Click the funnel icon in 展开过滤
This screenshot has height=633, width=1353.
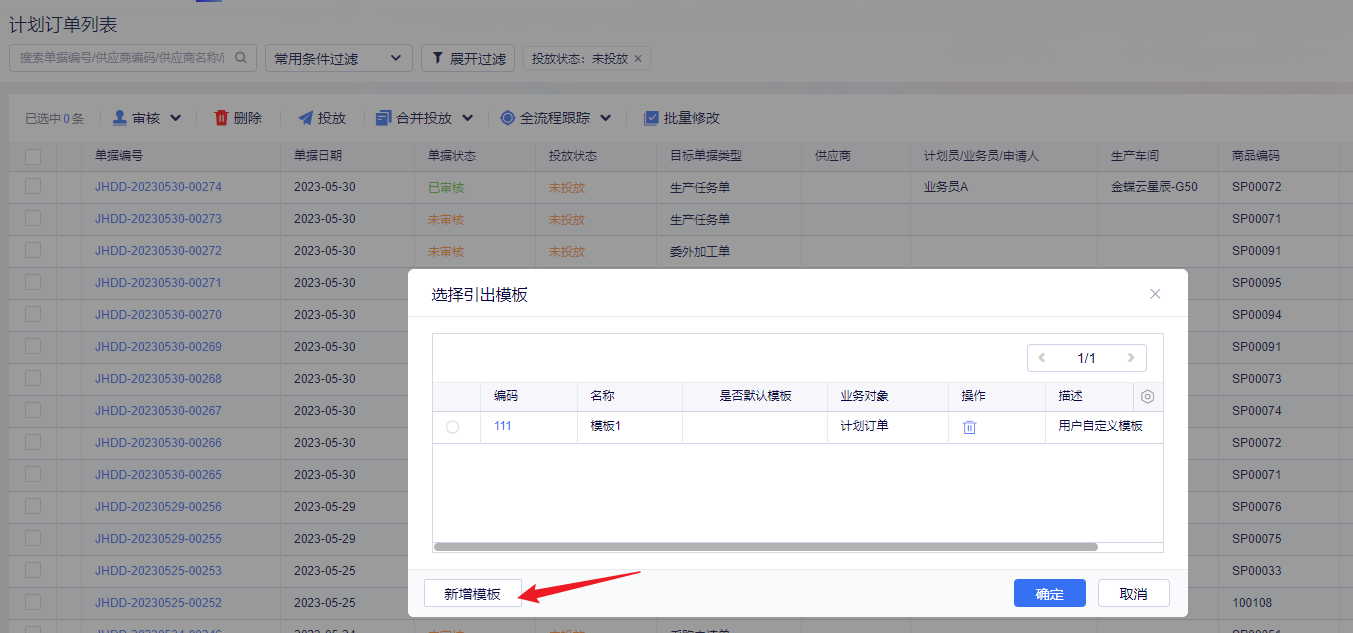click(x=437, y=58)
